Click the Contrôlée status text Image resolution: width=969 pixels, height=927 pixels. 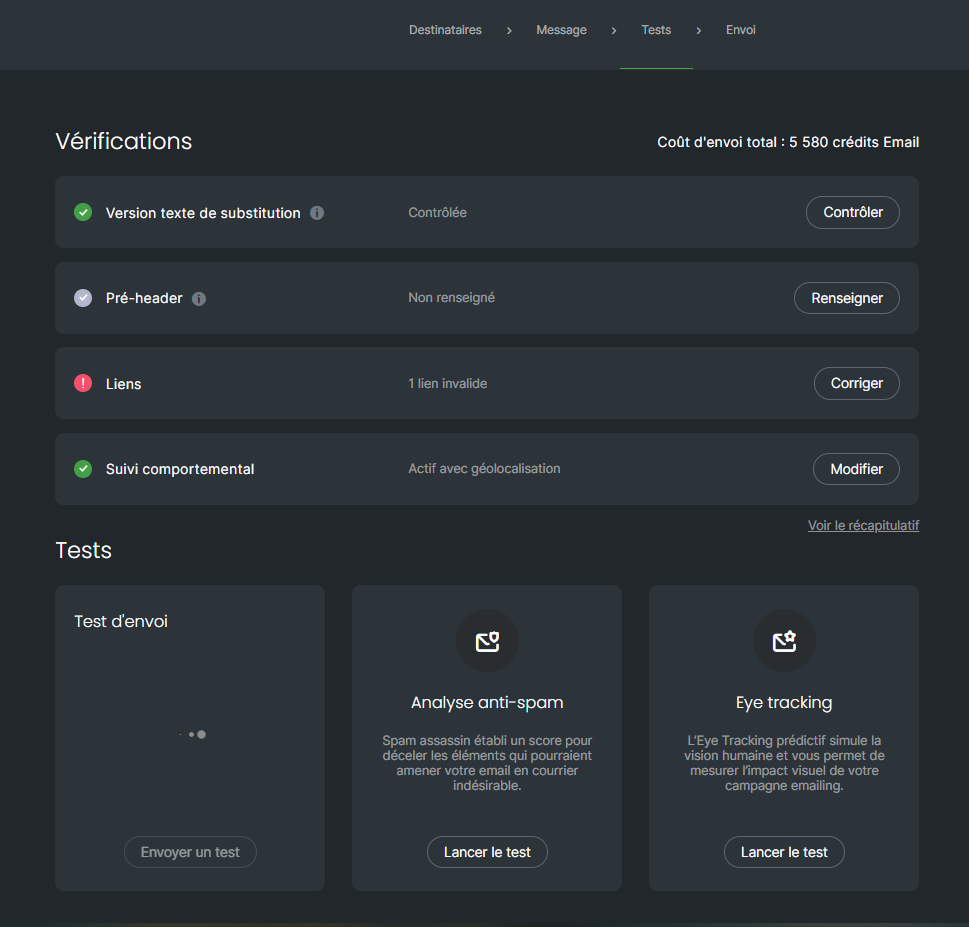(438, 213)
